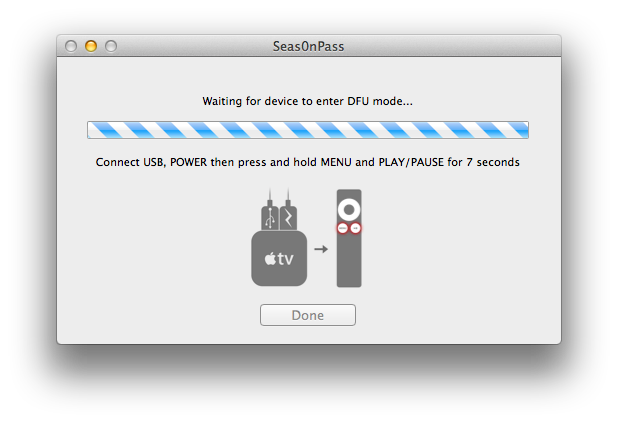618x423 pixels.
Task: Click the highlighted PLAY/PAUSE button on remote
Action: [x=356, y=228]
